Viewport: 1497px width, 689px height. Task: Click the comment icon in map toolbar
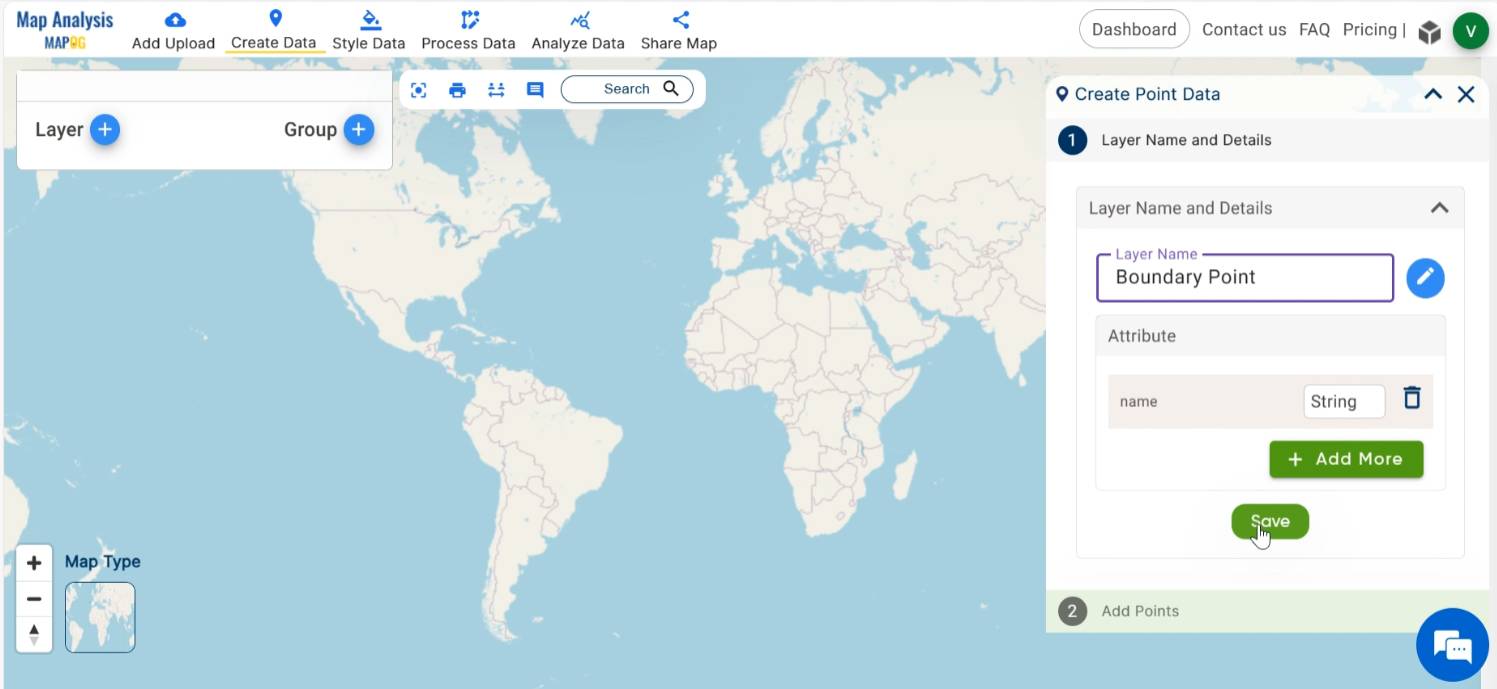tap(535, 90)
